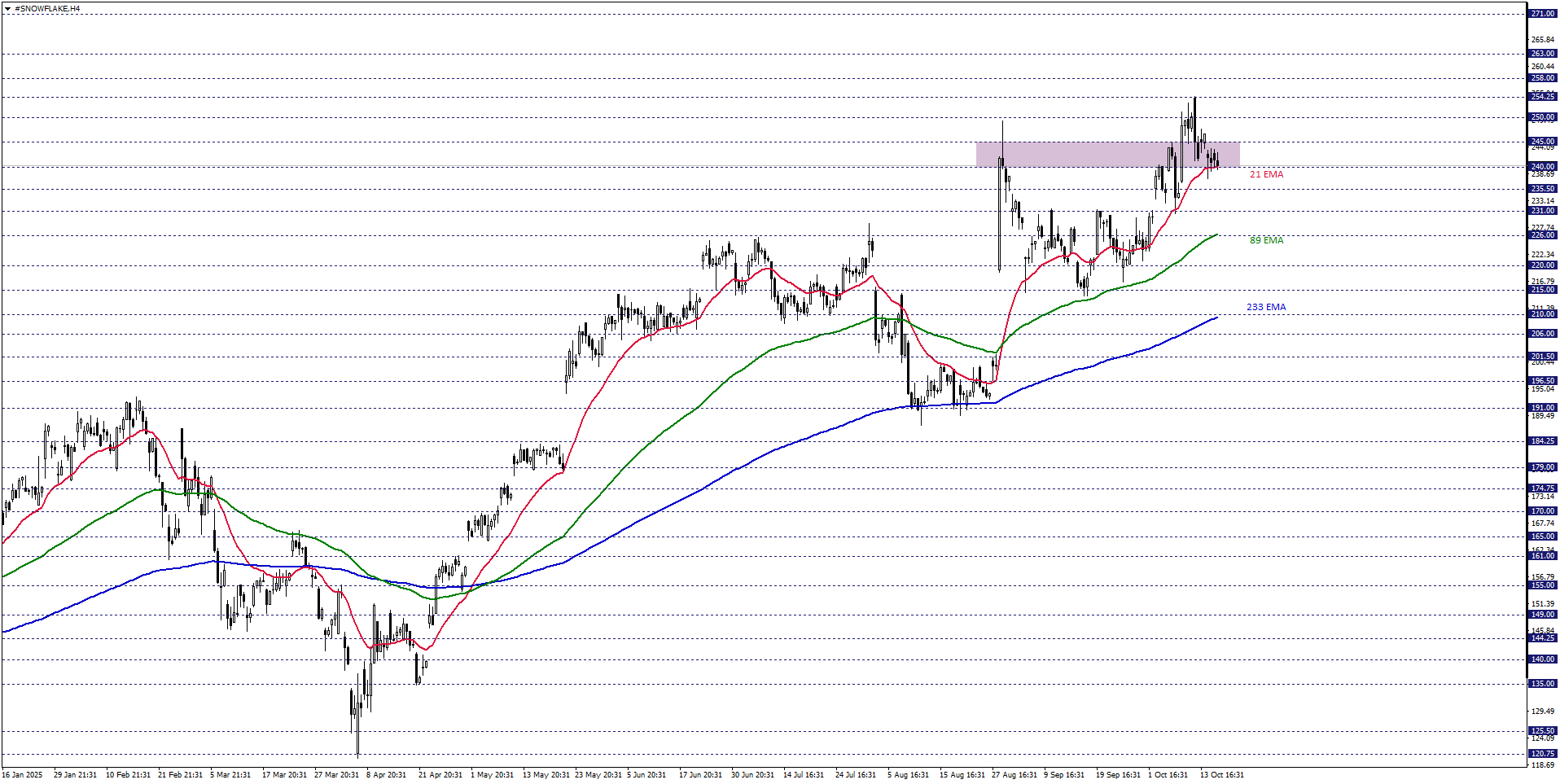The height and width of the screenshot is (784, 1560).
Task: Open the chart menu arrow beside #SNOWFLAKE,H4
Action: [8, 8]
